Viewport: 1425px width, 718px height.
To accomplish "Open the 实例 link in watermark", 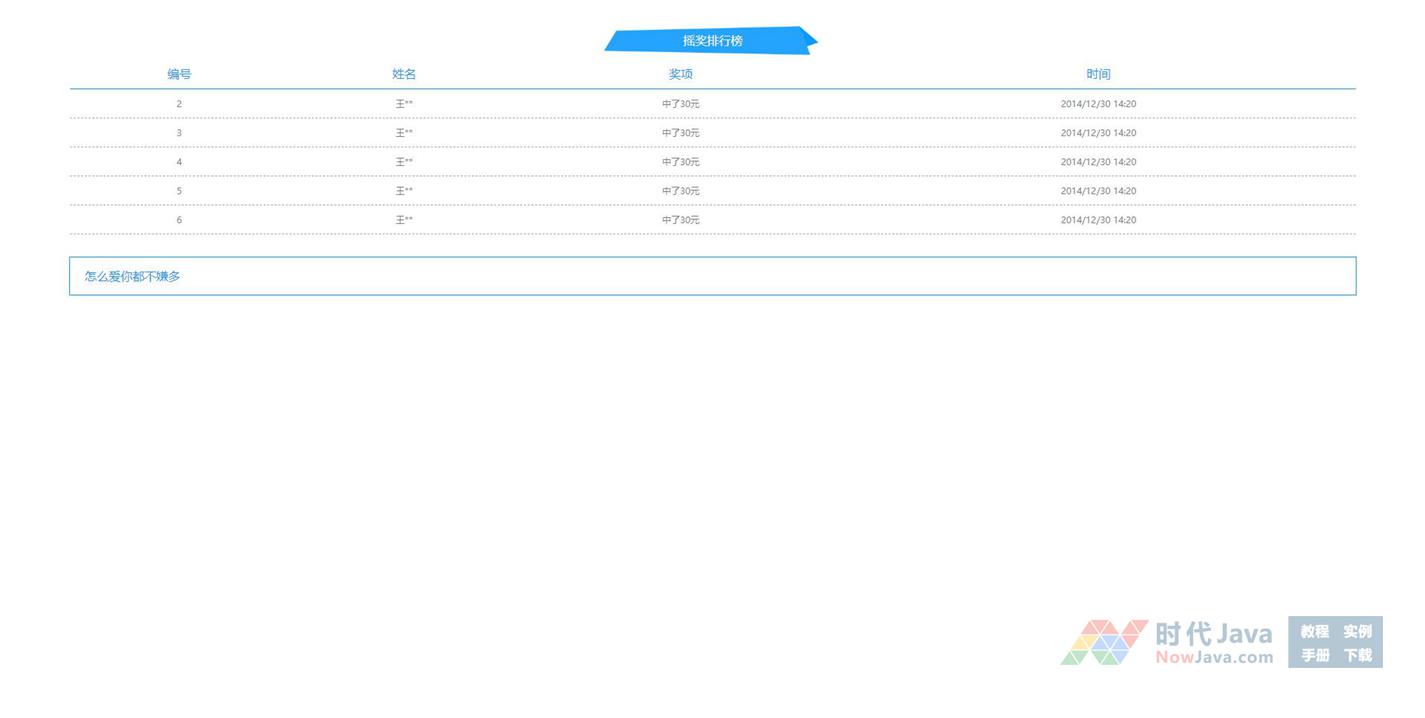I will coord(1357,631).
